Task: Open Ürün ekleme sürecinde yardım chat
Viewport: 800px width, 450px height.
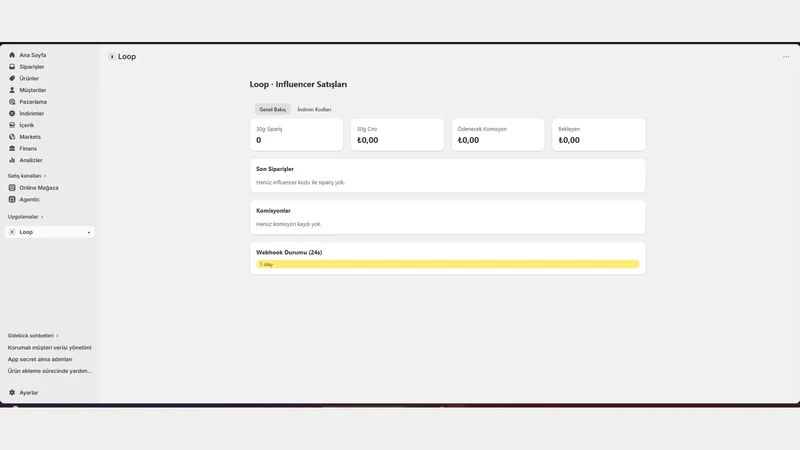Action: (x=49, y=371)
